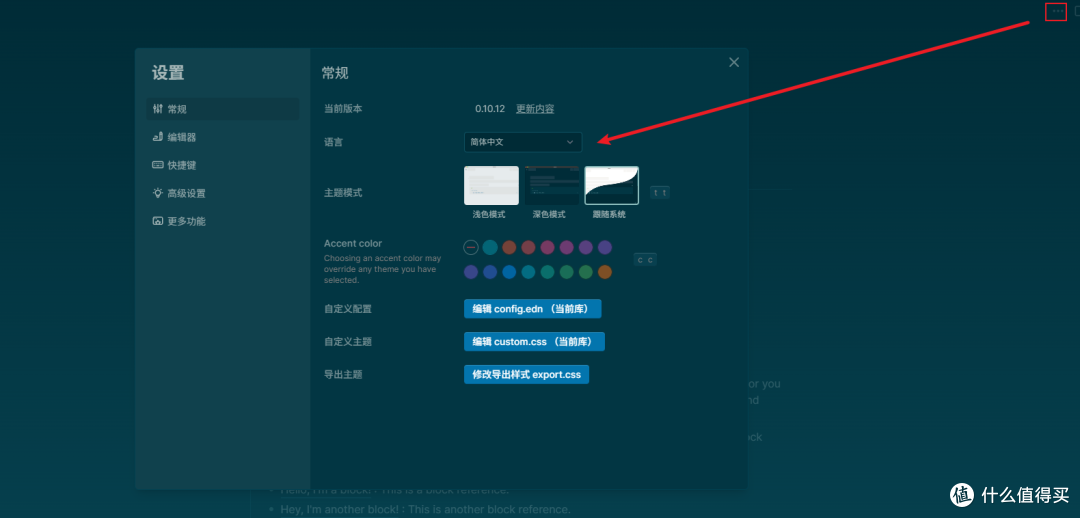Screen dimensions: 1080x518
Task: Click background text 'Hey, I'm another block!'
Action: click(x=338, y=510)
